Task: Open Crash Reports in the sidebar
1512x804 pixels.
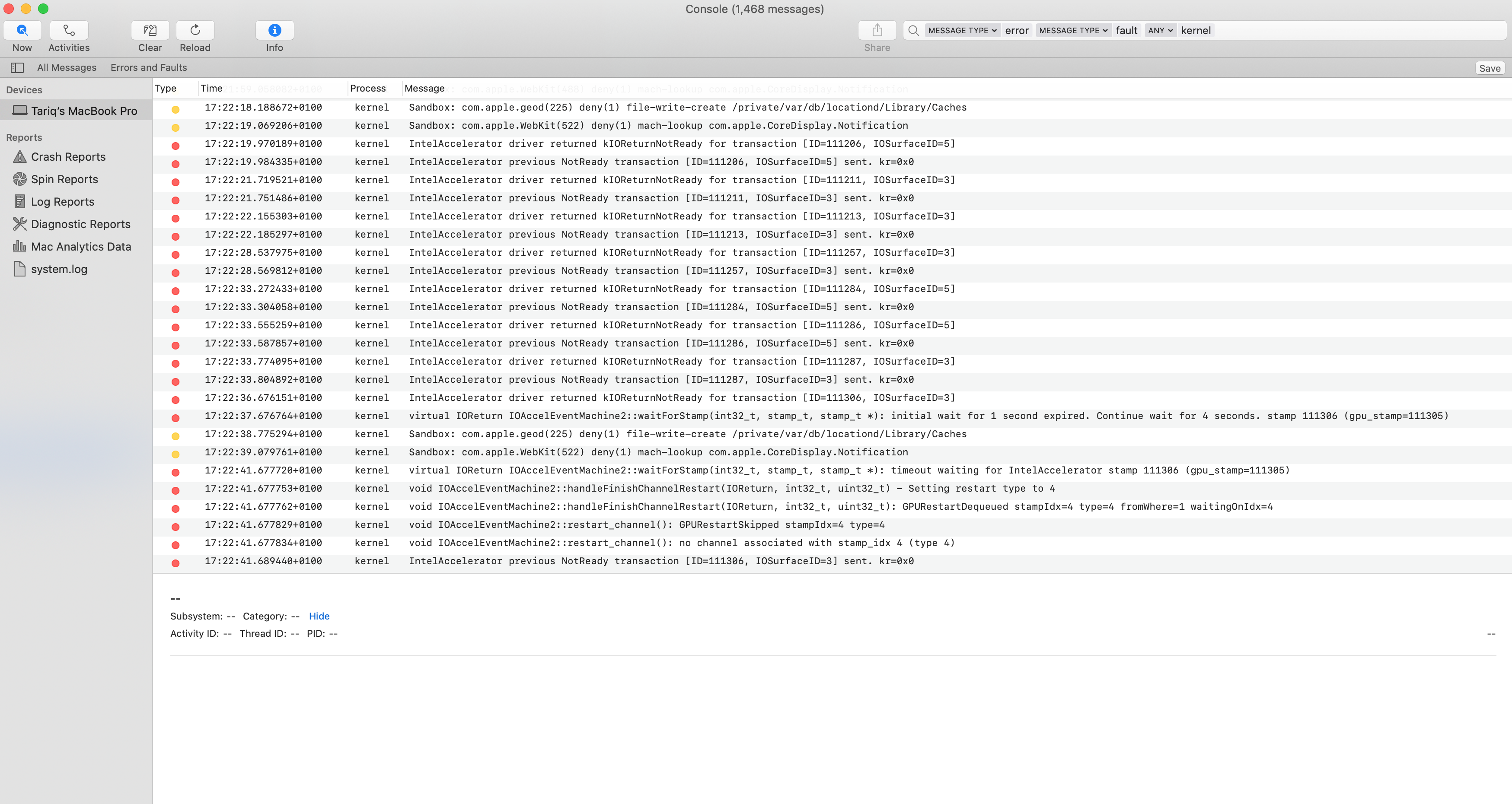Action: 68,157
